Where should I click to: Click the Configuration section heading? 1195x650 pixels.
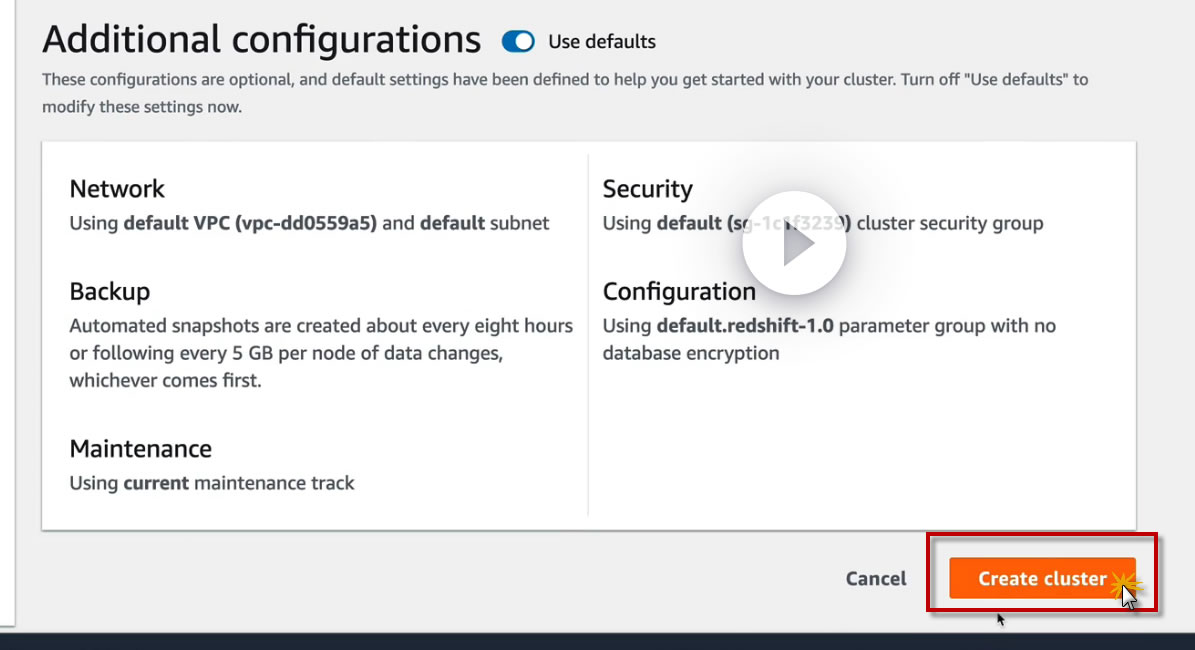click(x=679, y=292)
